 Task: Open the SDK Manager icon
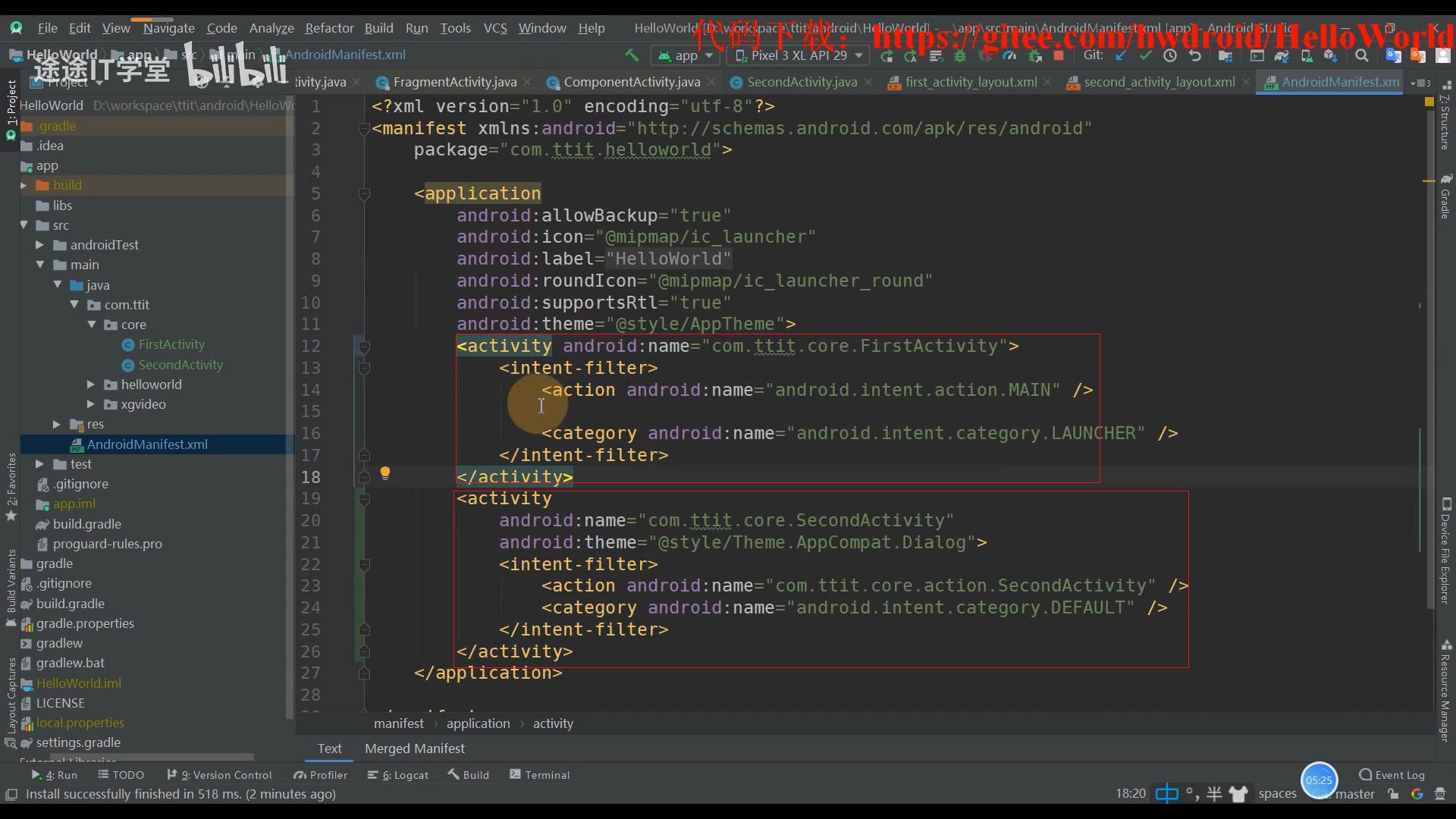1330,55
